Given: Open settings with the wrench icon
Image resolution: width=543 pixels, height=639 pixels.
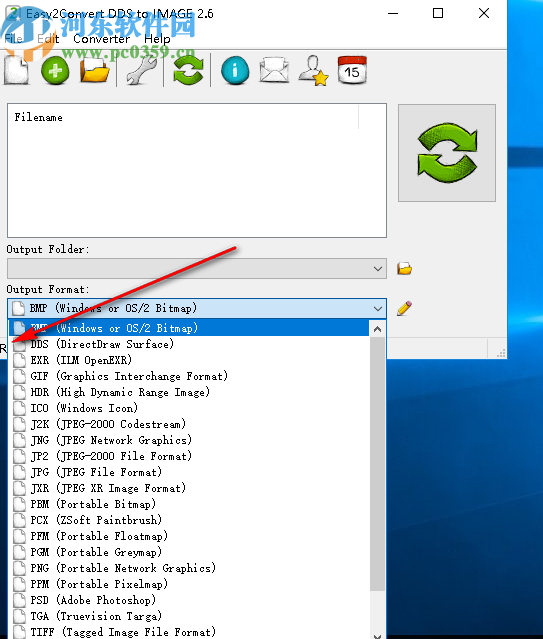Looking at the screenshot, I should coord(141,71).
